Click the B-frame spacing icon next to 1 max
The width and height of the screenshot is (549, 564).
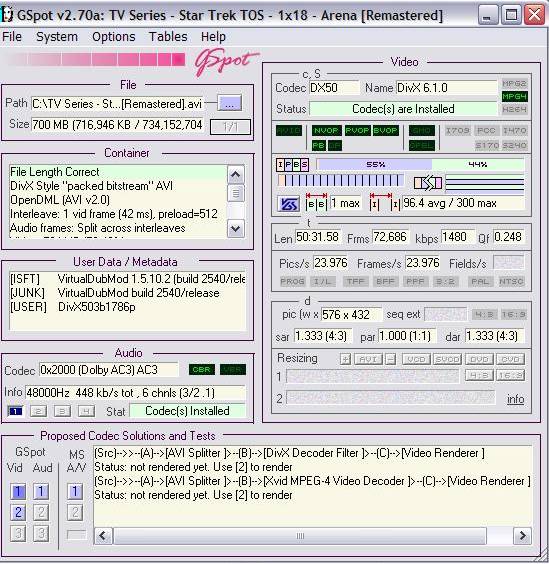(x=316, y=202)
